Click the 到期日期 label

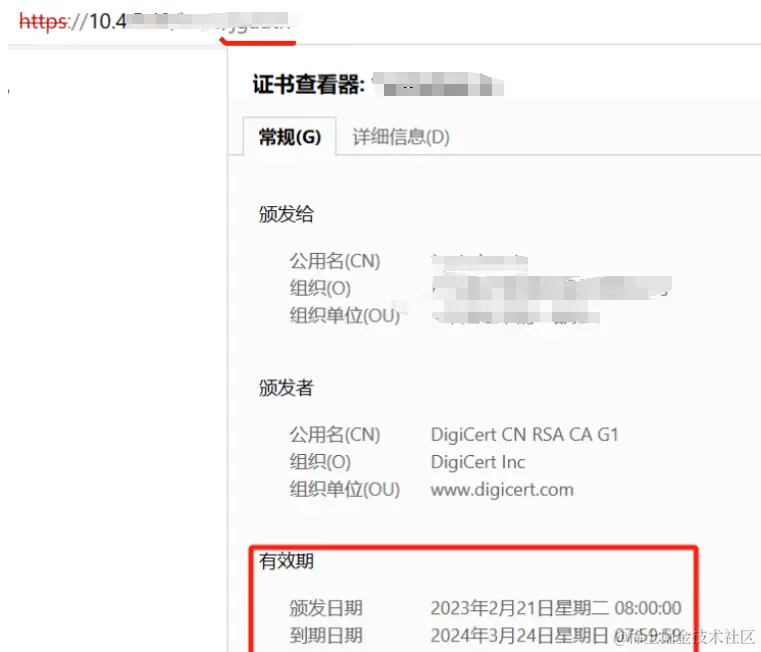[x=326, y=635]
